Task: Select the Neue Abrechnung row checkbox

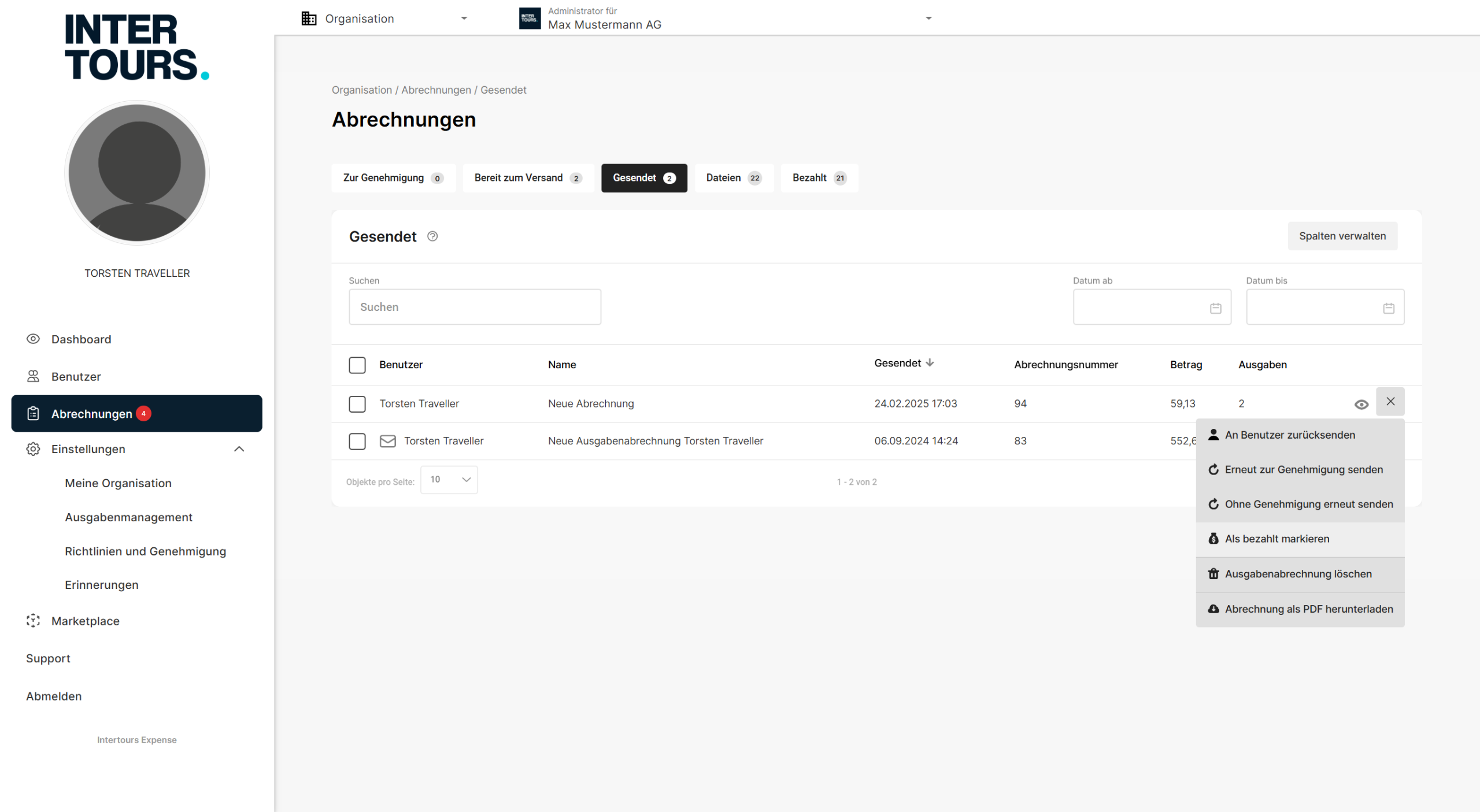Action: pyautogui.click(x=357, y=404)
